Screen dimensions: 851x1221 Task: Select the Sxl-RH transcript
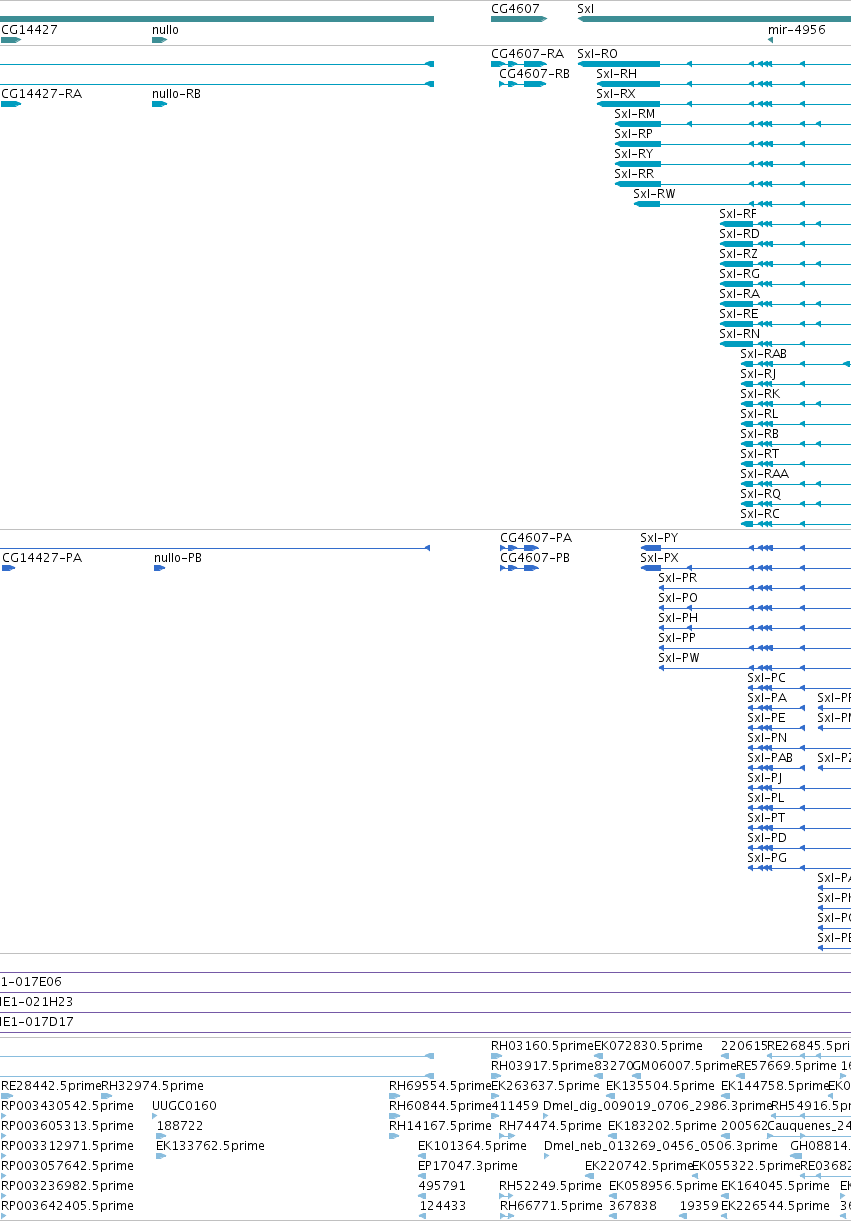616,74
